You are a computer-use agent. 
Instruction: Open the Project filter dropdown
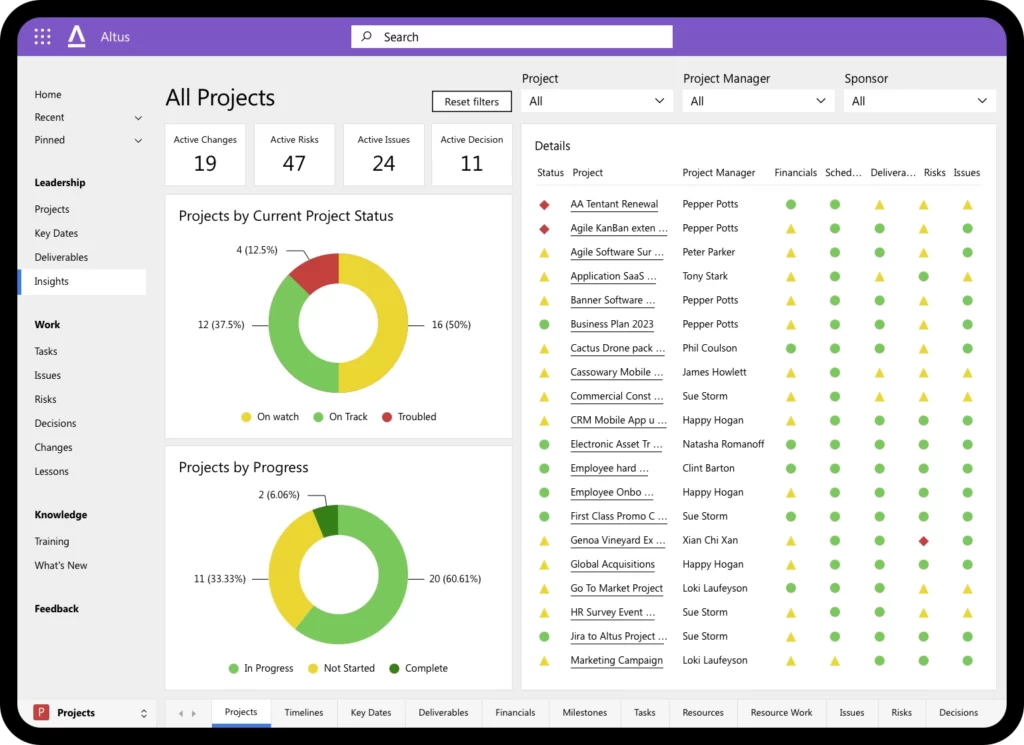(x=596, y=101)
